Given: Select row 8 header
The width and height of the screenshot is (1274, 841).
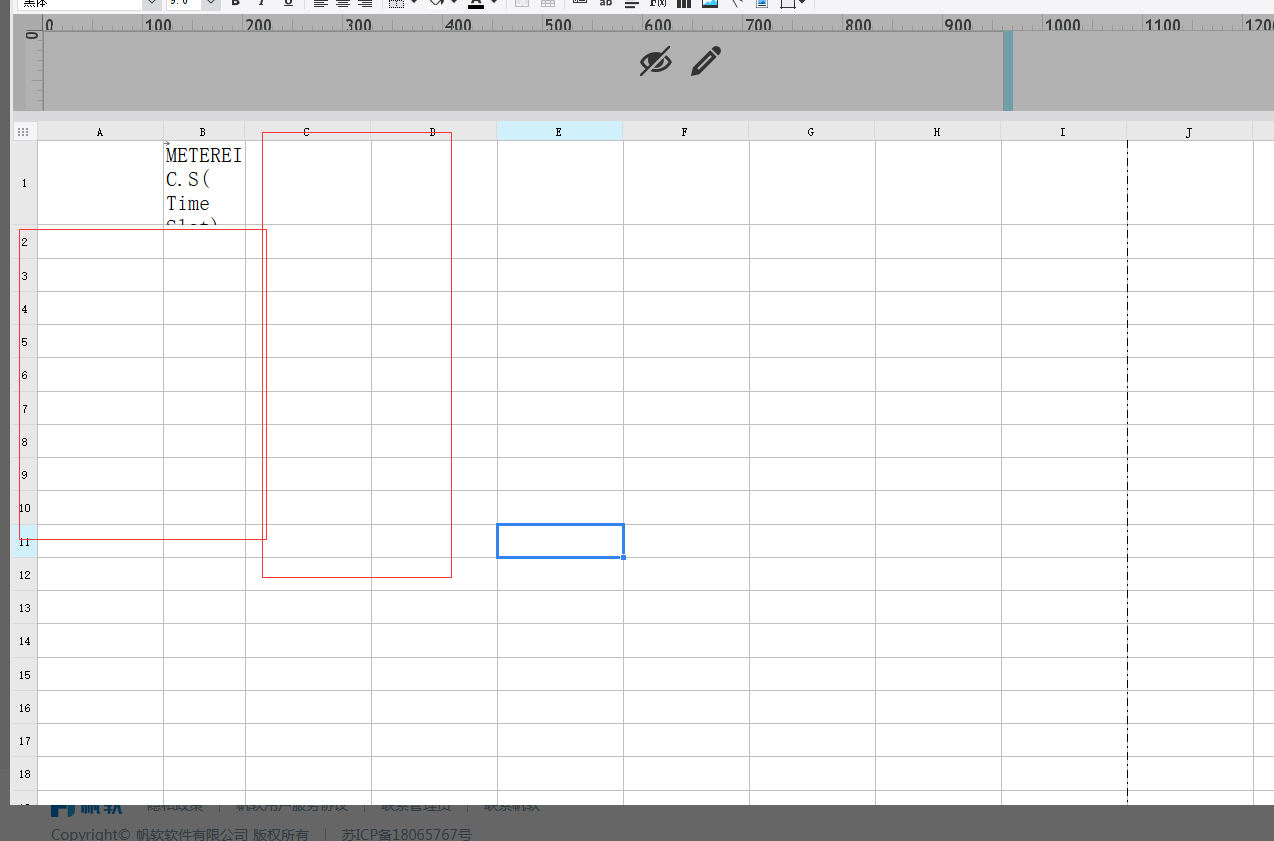Looking at the screenshot, I should 24,441.
